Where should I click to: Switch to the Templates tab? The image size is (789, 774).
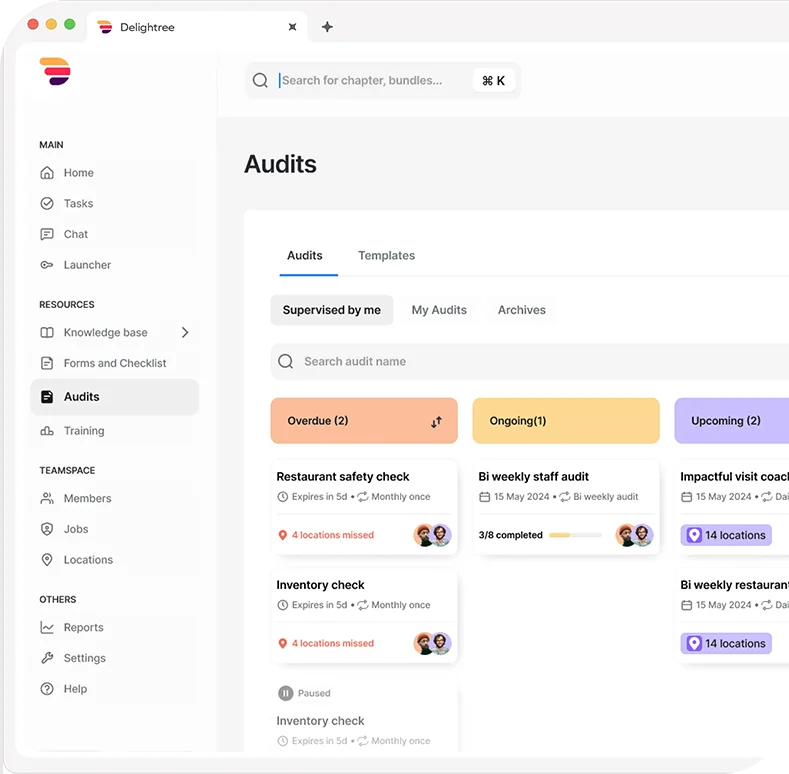point(386,256)
